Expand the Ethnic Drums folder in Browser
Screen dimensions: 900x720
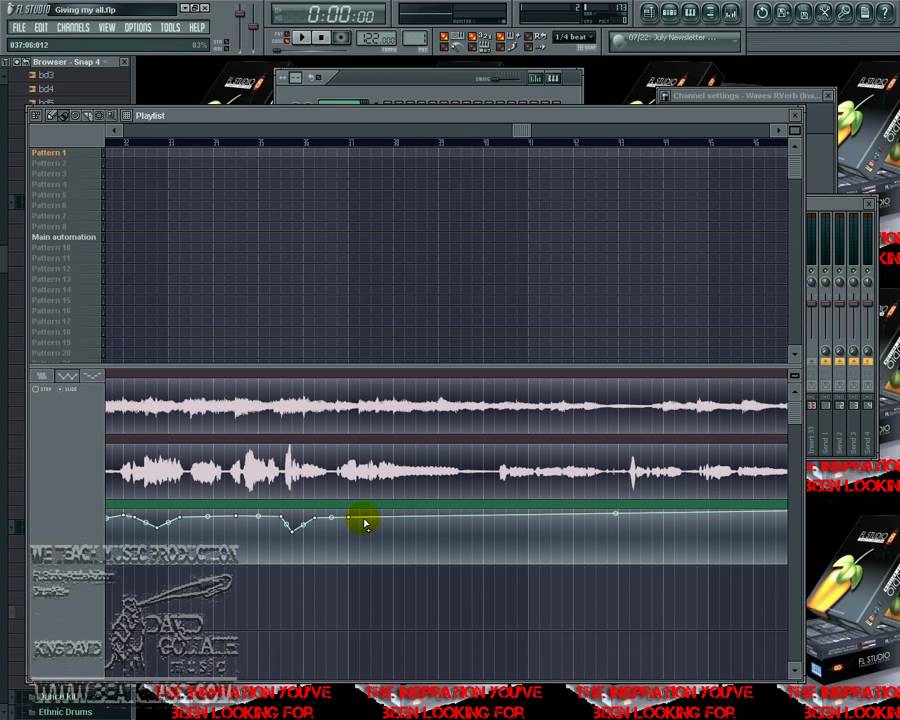pos(65,712)
